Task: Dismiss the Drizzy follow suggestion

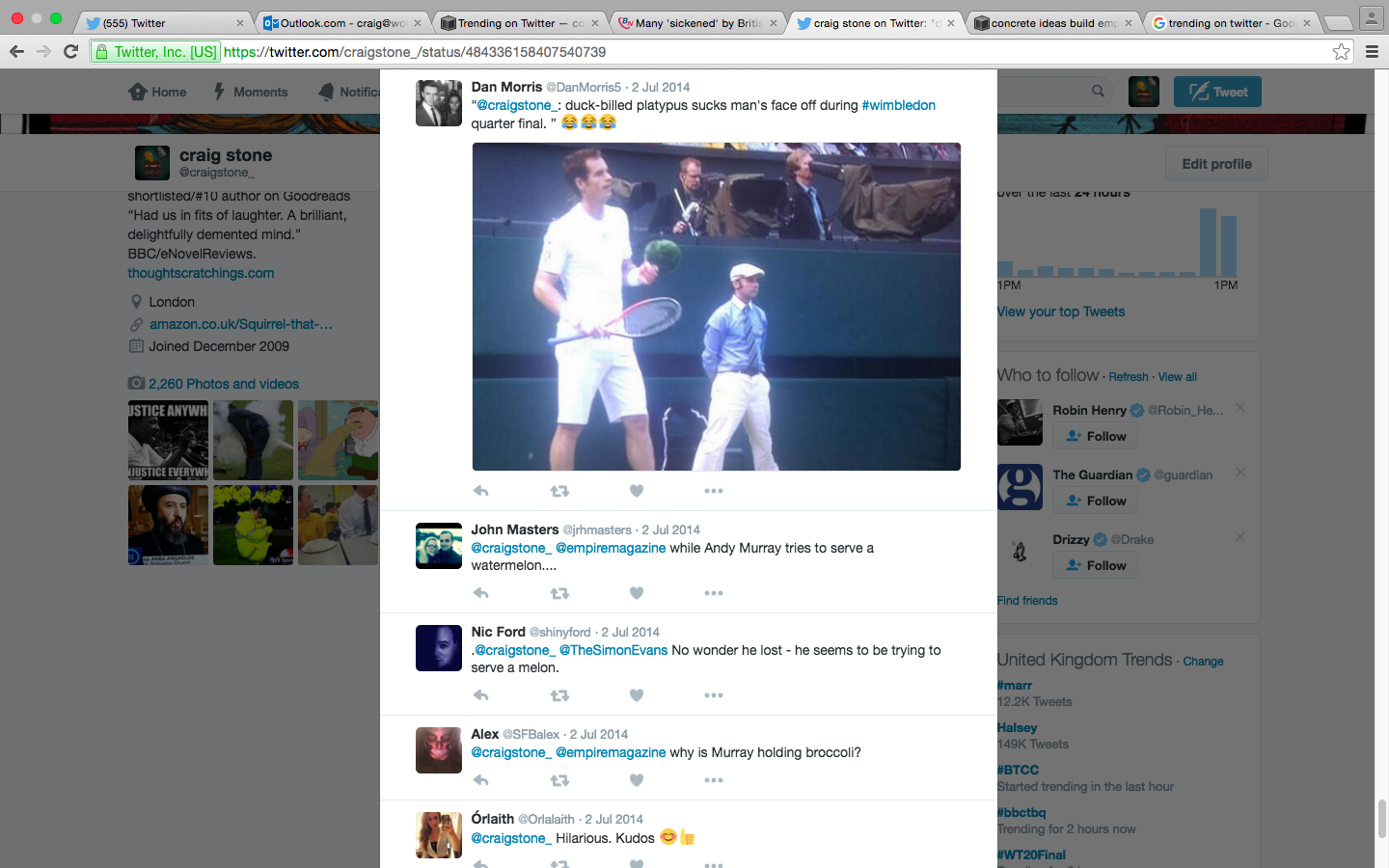Action: point(1240,536)
